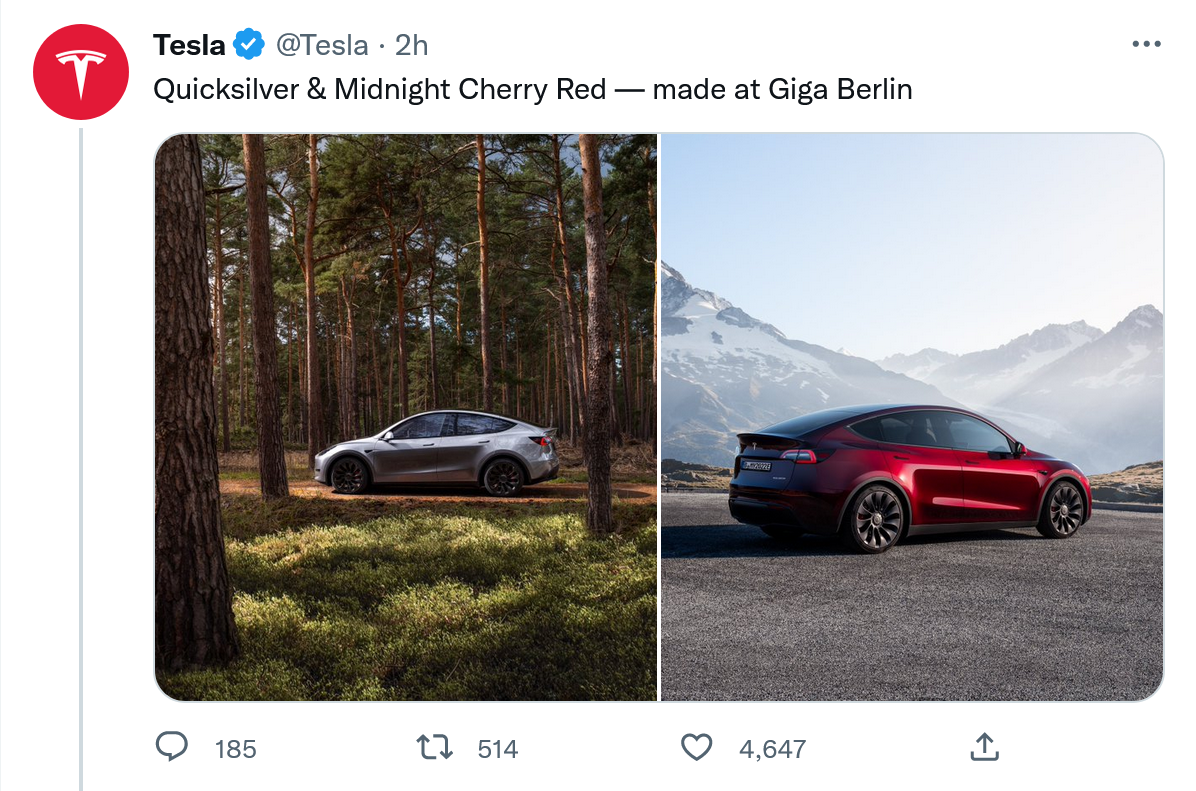Like the tweet with the heart icon
Image resolution: width=1196 pixels, height=791 pixels.
pos(696,746)
